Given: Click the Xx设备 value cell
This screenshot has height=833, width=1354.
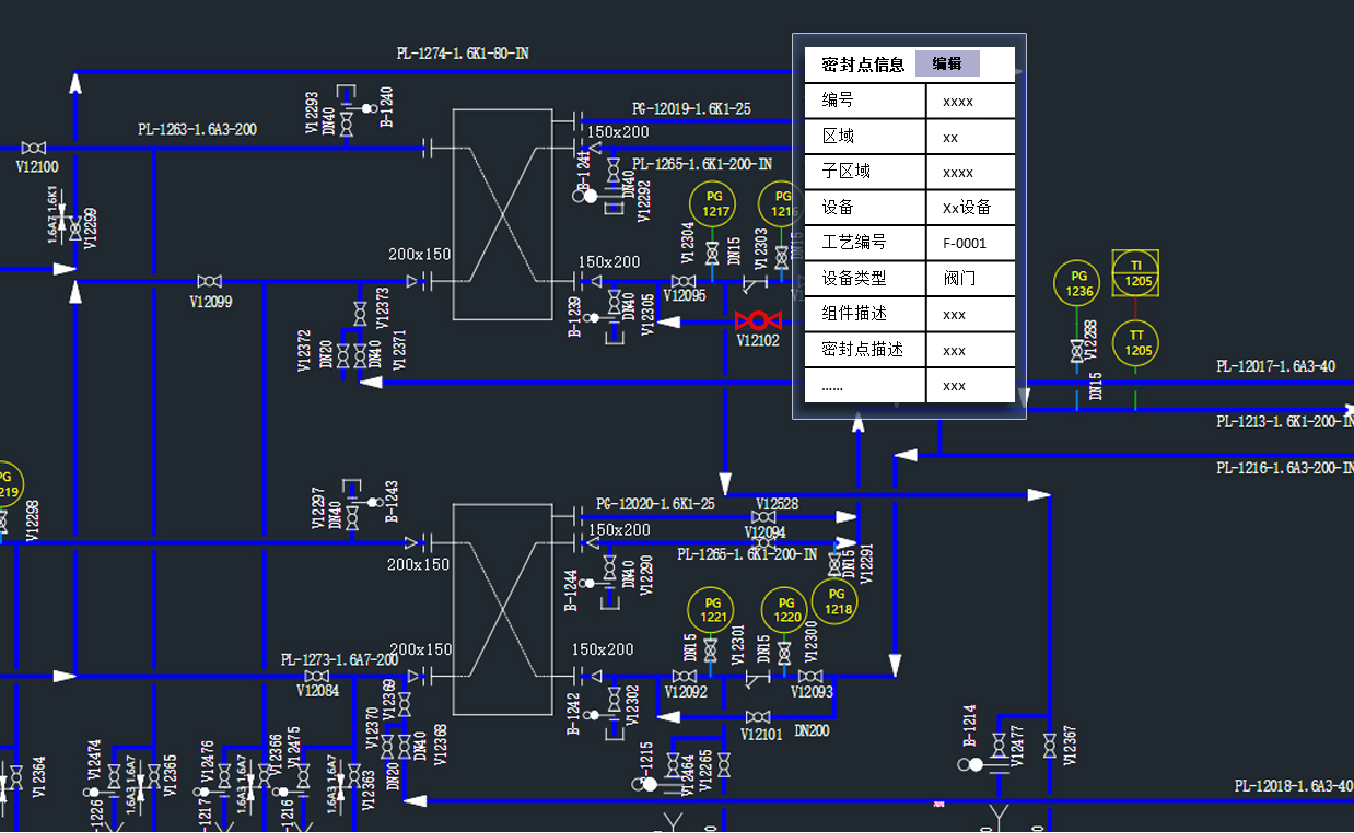Looking at the screenshot, I should click(970, 207).
